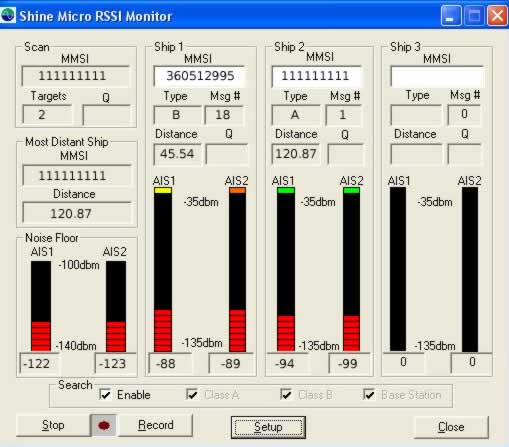Click Ship 2 AIS2 signal bar
This screenshot has height=447, width=509.
click(x=351, y=269)
